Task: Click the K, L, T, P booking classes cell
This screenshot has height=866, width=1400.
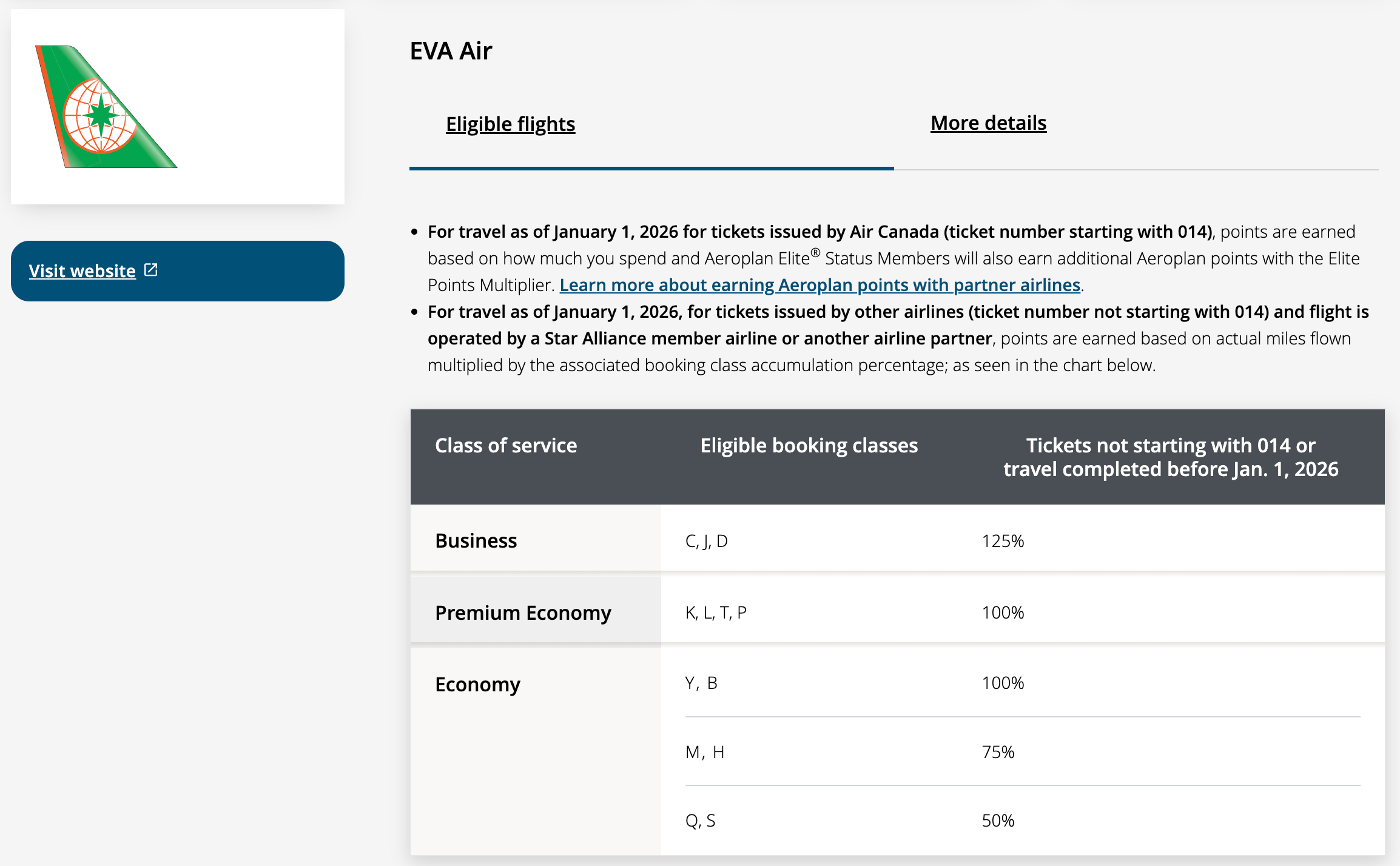Action: click(716, 612)
